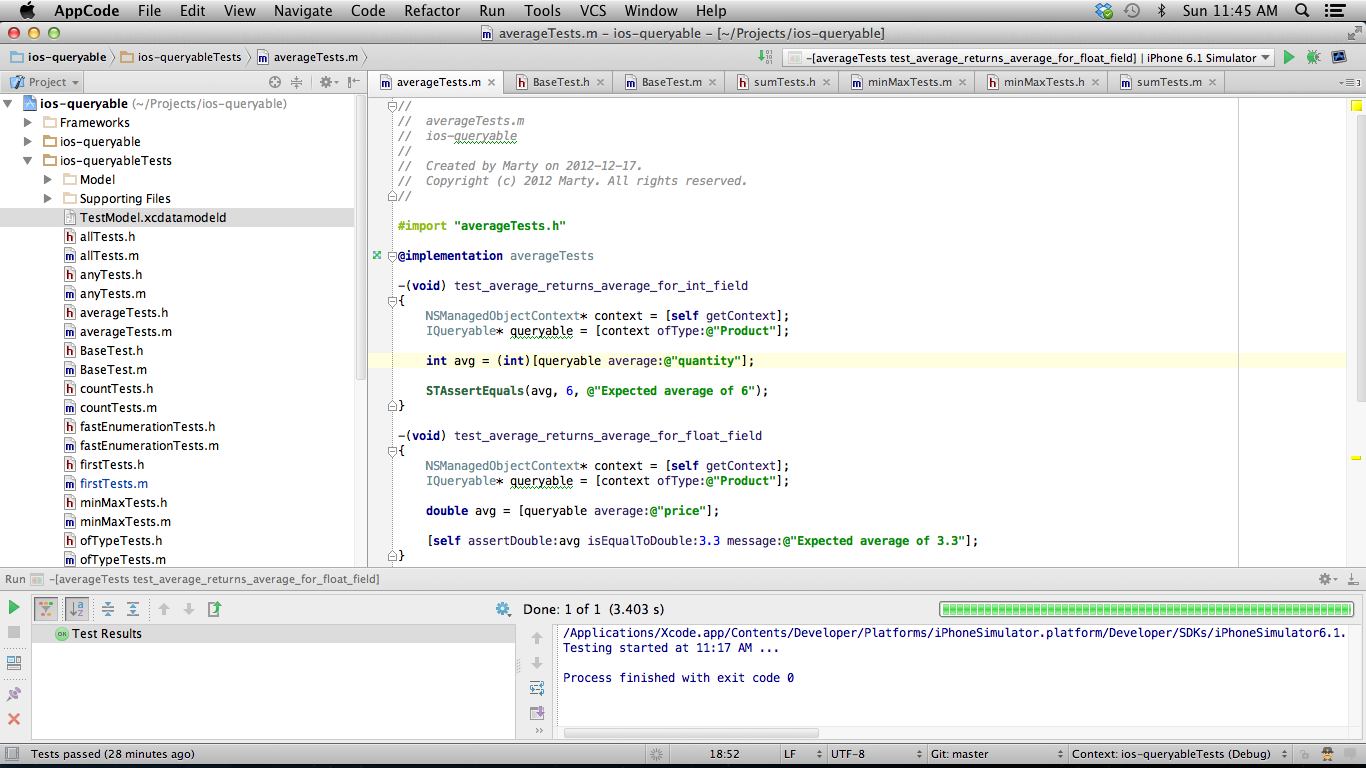
Task: Click export test results icon
Action: pos(214,609)
